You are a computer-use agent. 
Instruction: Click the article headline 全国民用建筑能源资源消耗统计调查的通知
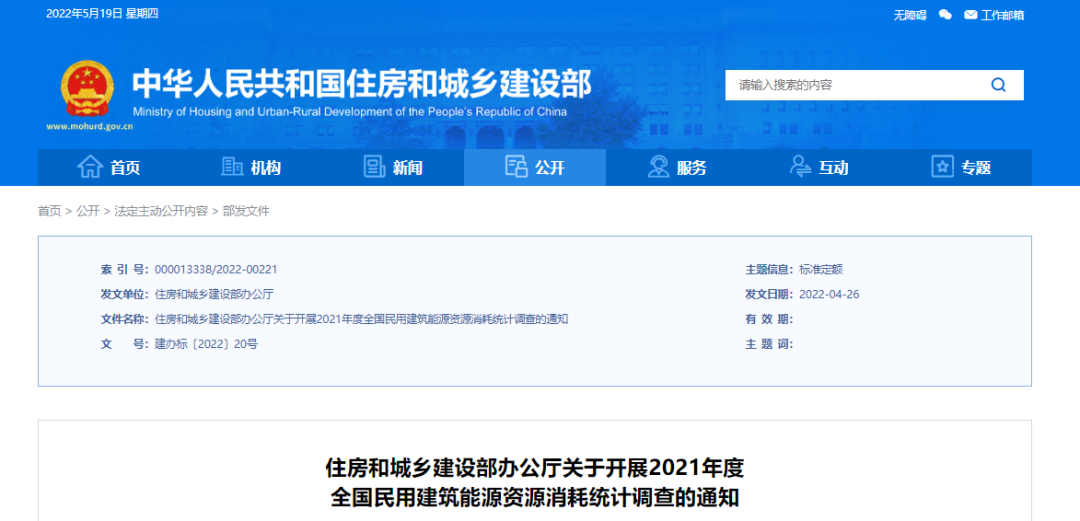[x=534, y=496]
